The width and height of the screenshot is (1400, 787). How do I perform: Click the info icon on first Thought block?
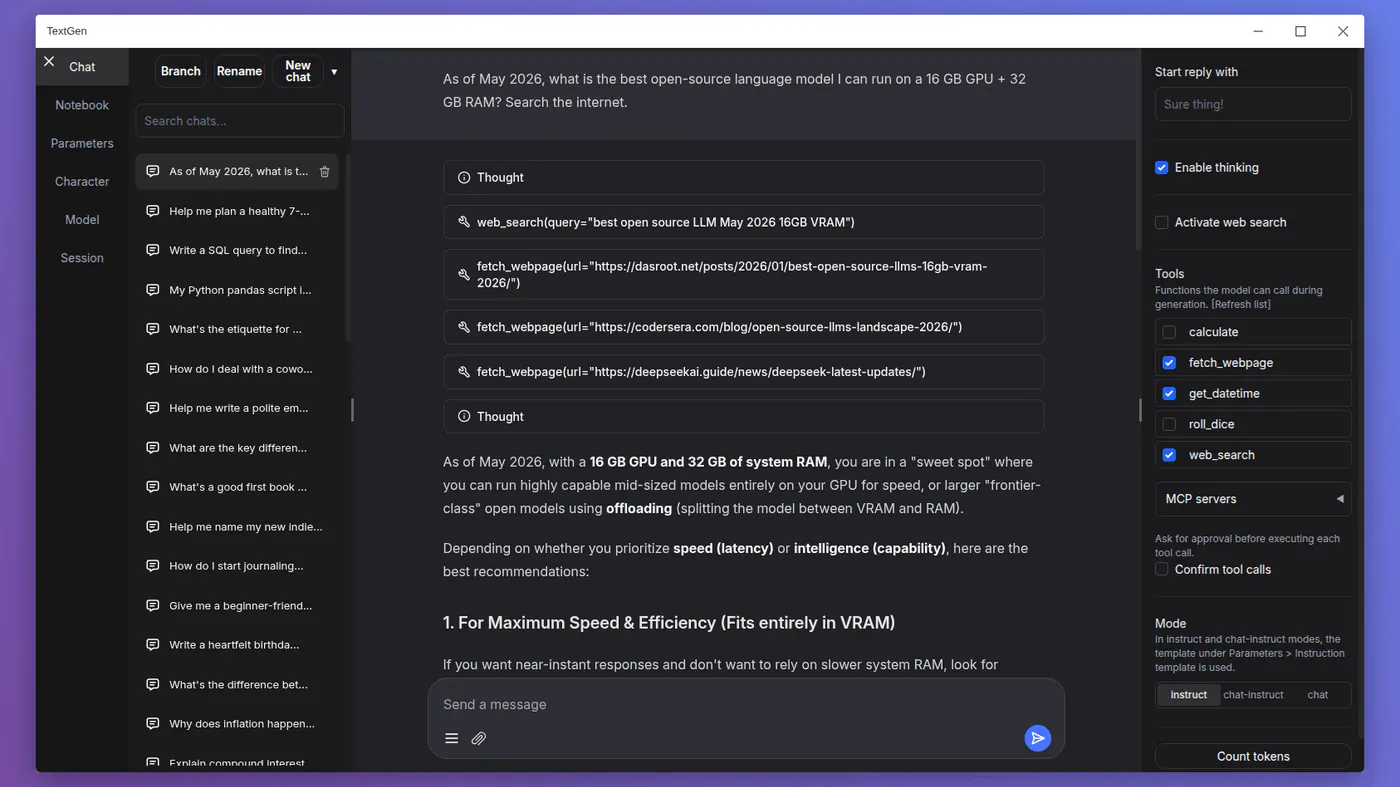pyautogui.click(x=464, y=178)
